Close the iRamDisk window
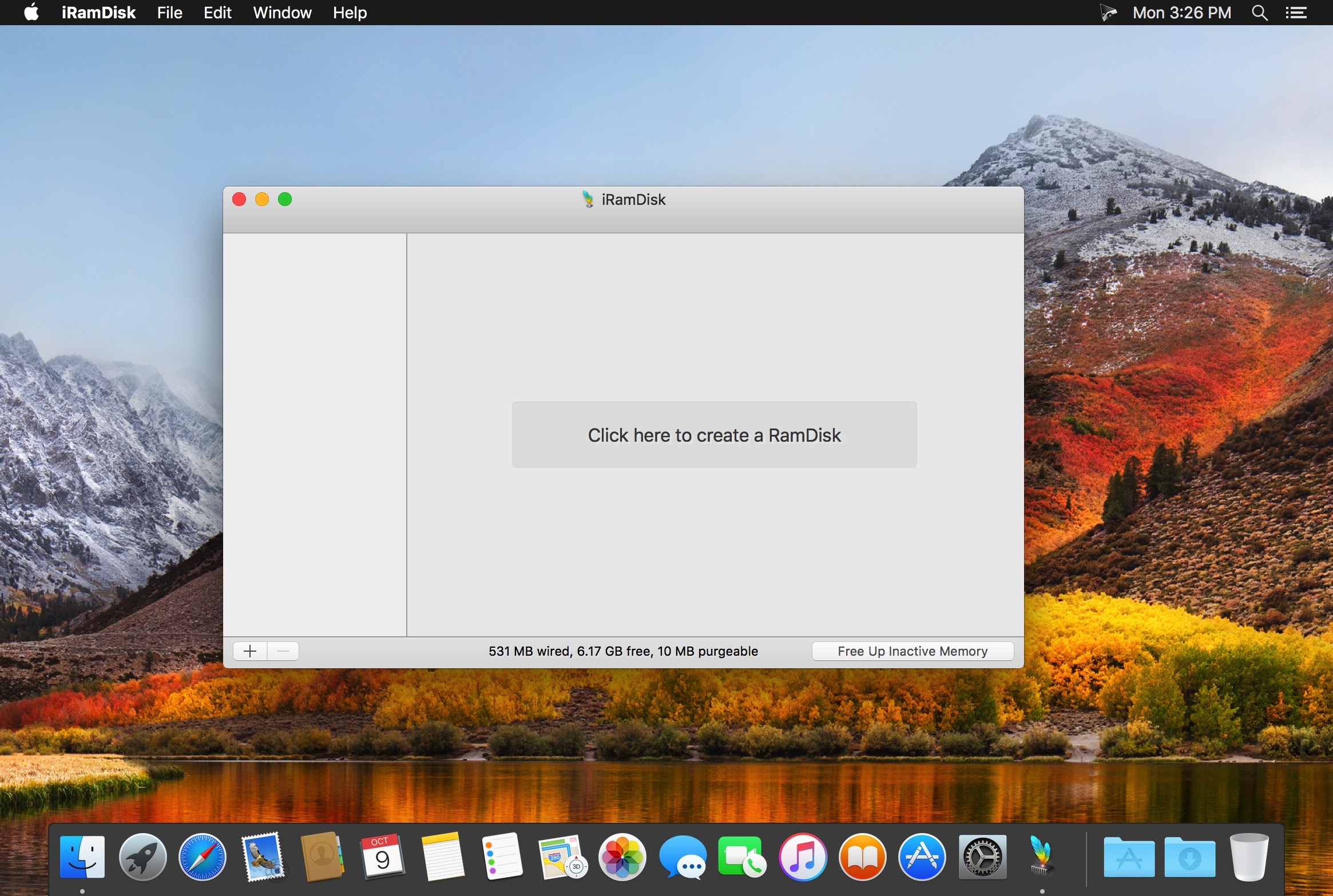Image resolution: width=1333 pixels, height=896 pixels. pos(239,199)
